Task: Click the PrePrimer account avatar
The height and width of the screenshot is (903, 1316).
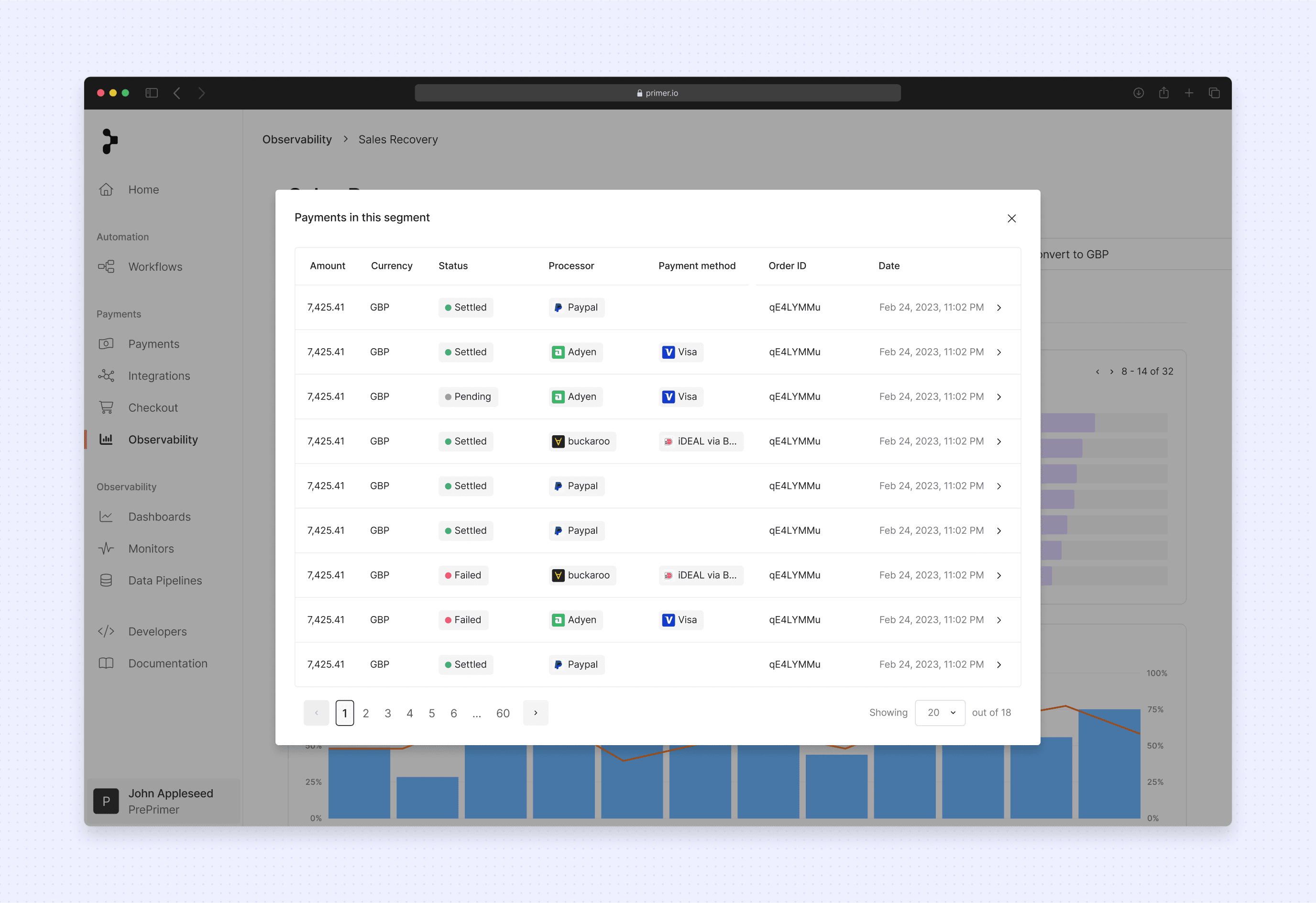Action: pyautogui.click(x=106, y=801)
